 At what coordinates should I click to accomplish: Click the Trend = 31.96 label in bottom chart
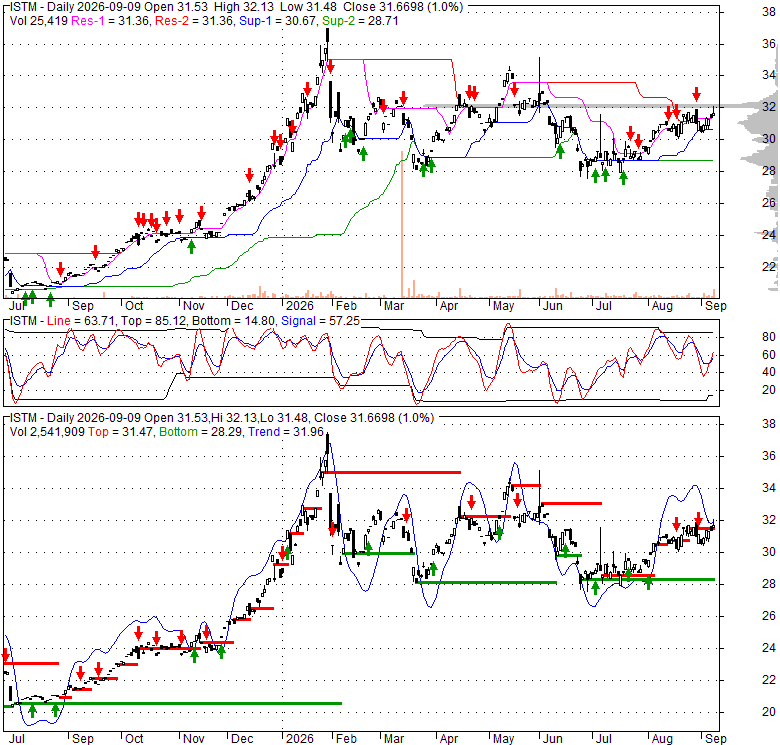click(x=286, y=432)
